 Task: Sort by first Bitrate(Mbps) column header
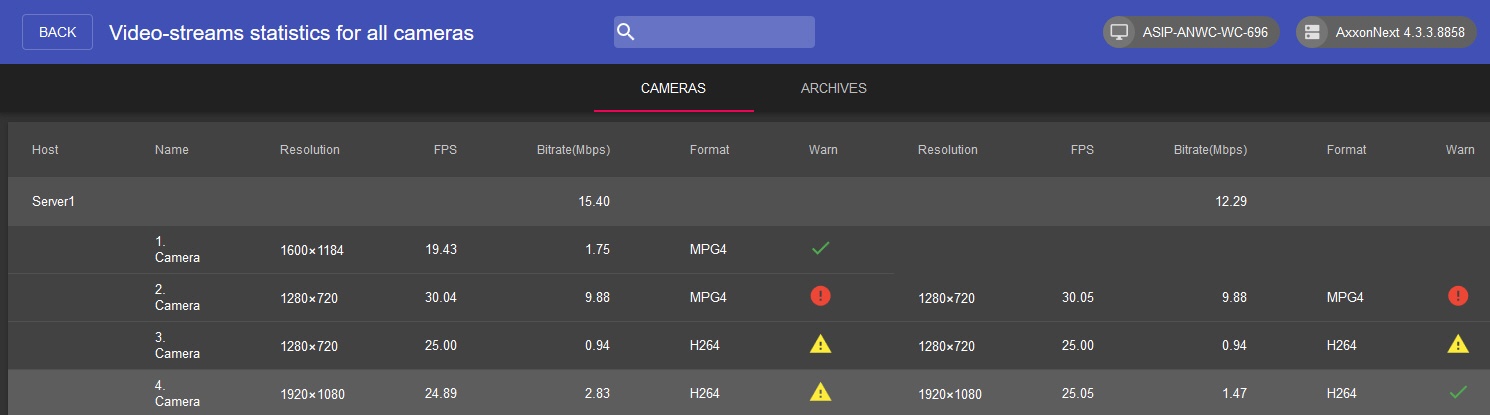click(569, 150)
